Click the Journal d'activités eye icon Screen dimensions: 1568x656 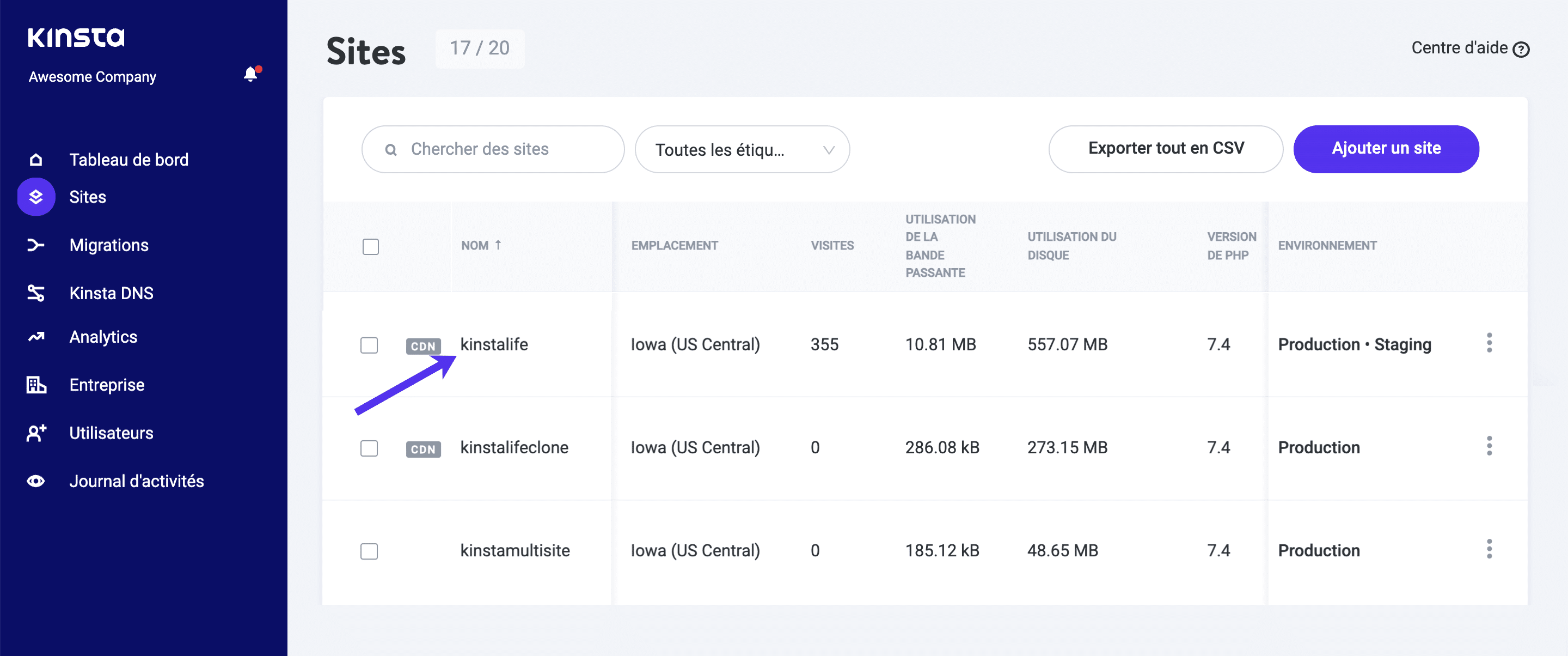[36, 481]
